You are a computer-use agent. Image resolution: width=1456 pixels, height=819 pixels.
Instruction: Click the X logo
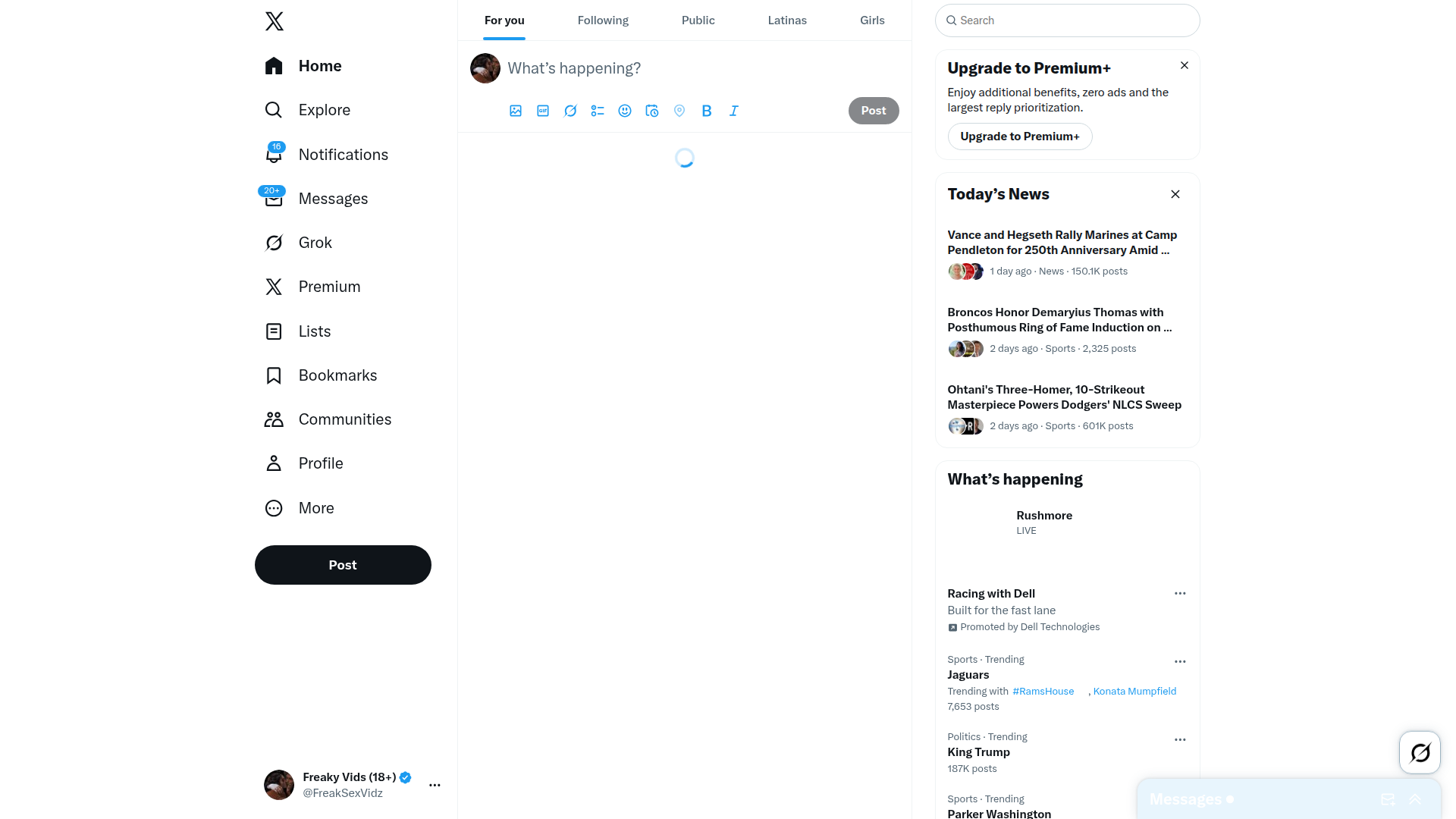(275, 21)
